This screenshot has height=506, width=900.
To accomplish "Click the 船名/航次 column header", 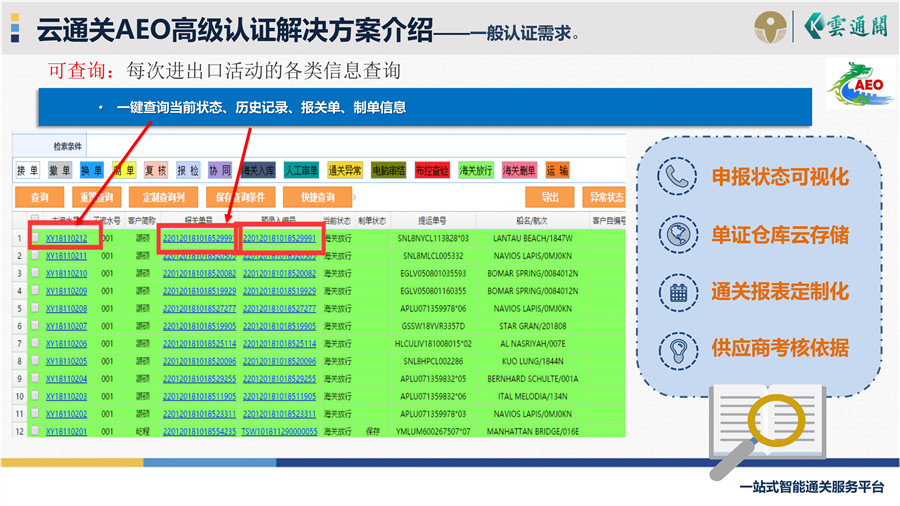I will (532, 220).
